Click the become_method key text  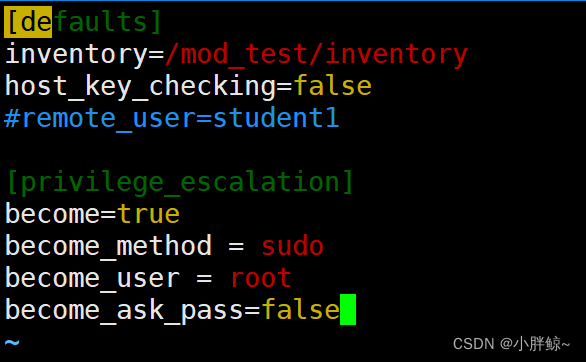(108, 246)
